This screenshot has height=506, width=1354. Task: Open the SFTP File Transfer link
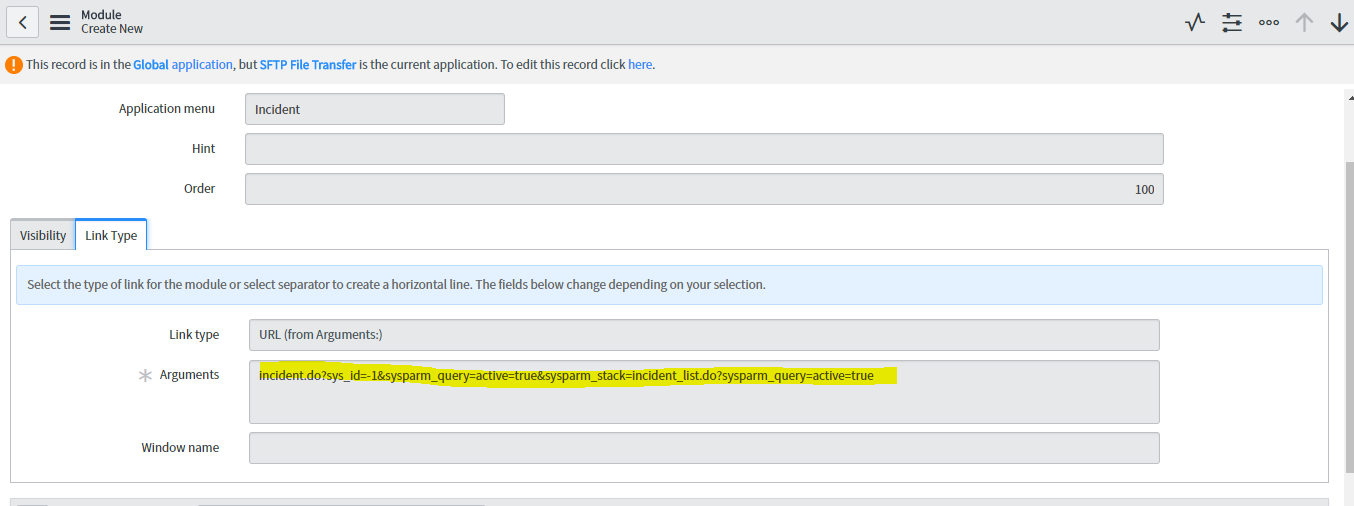[308, 64]
